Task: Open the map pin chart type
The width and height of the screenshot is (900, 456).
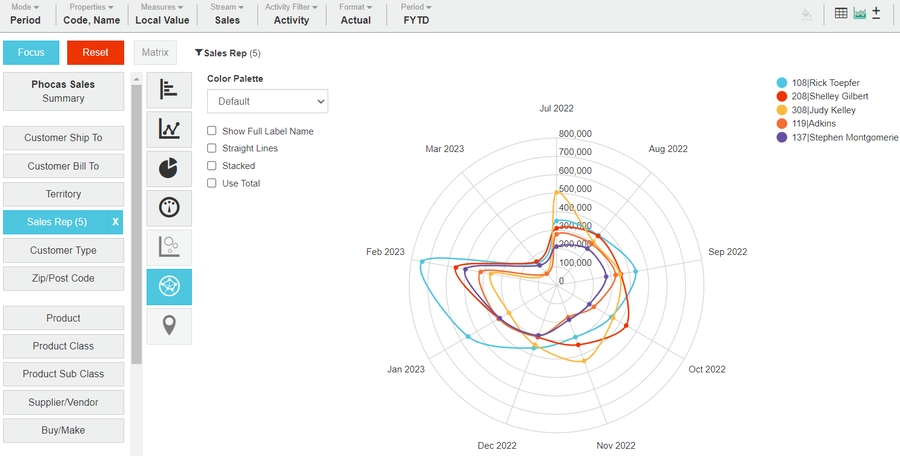Action: click(169, 326)
